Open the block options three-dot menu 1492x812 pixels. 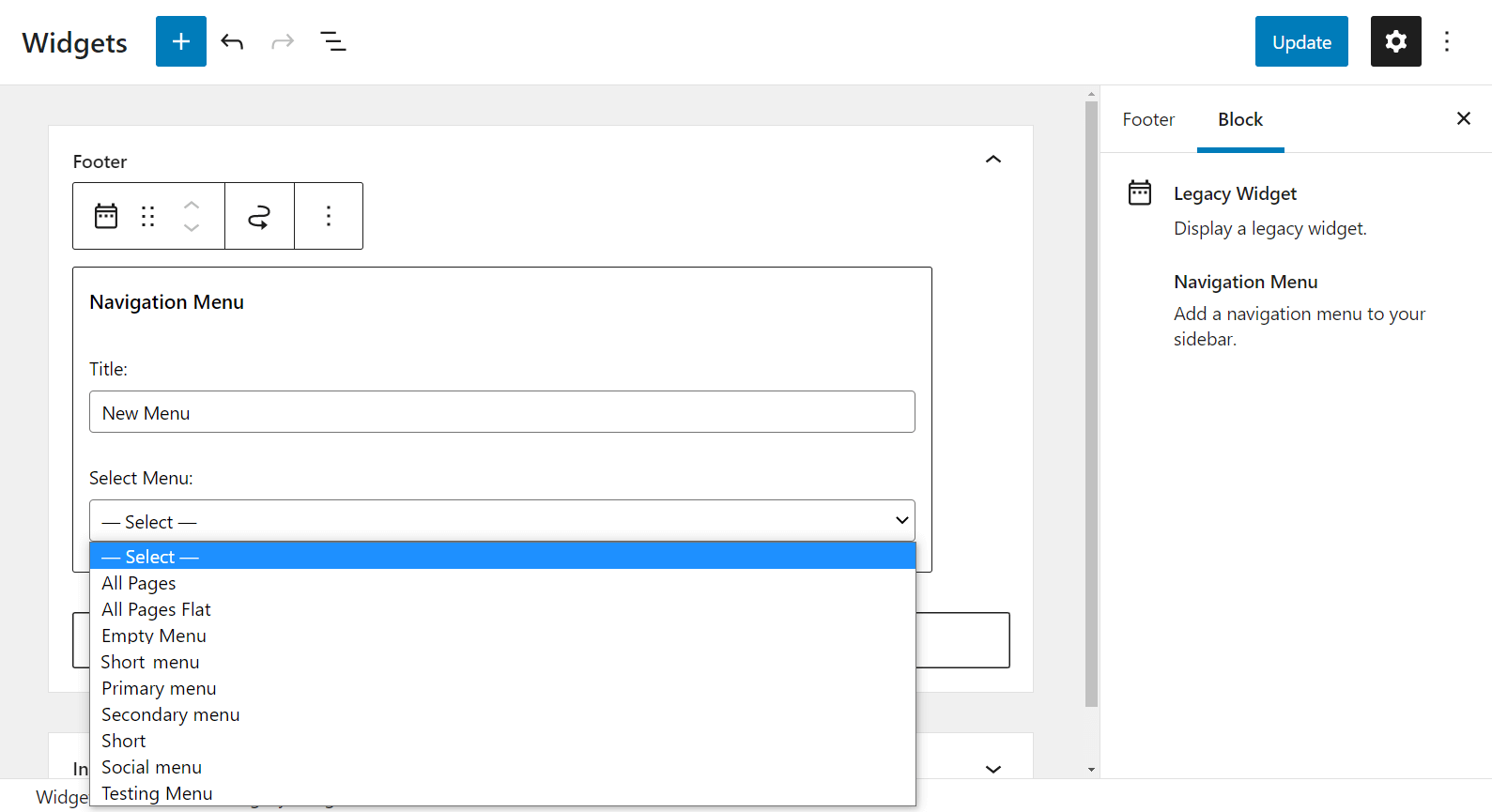click(x=328, y=216)
